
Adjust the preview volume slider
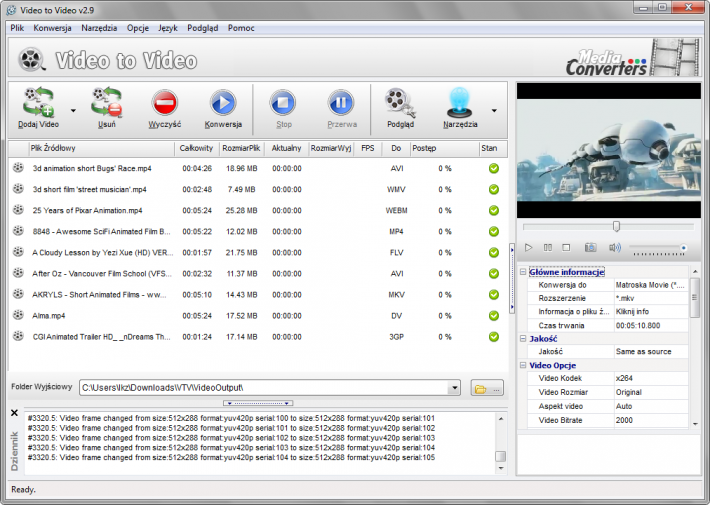coord(657,248)
